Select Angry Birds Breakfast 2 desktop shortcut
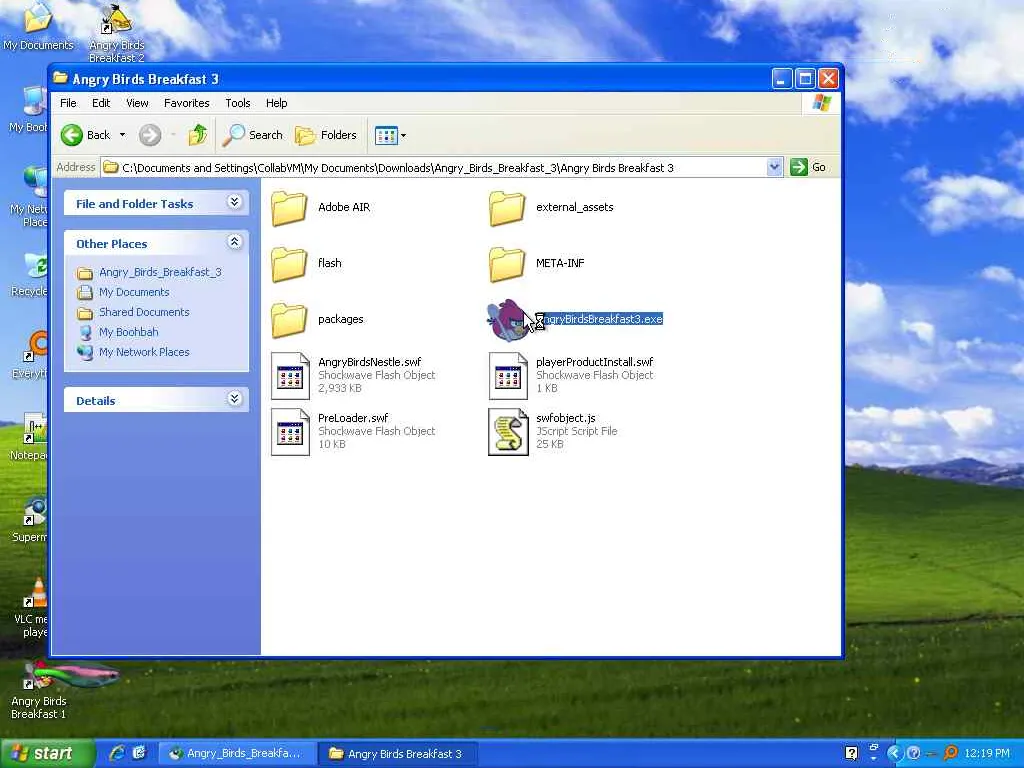1024x768 pixels. point(117,33)
